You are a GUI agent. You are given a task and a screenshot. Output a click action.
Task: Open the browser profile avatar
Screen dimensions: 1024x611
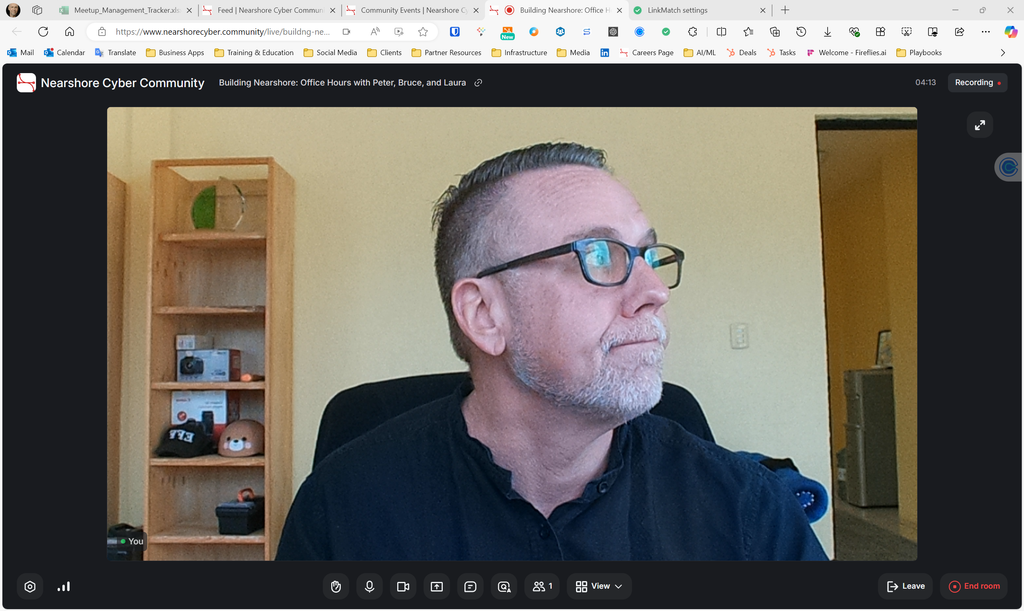coord(13,10)
